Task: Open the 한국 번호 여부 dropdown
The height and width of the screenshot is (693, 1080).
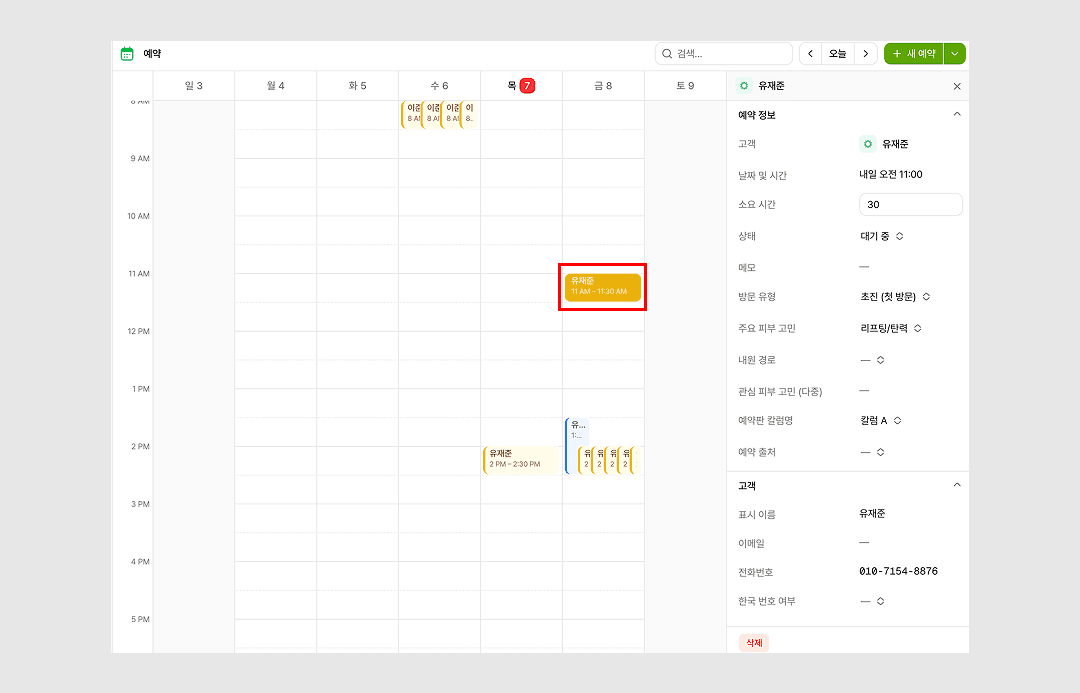Action: [872, 601]
